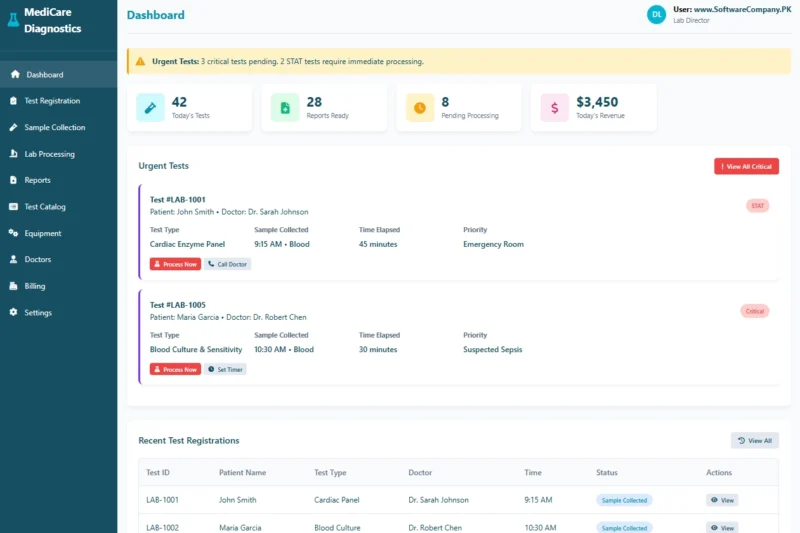The image size is (800, 533).
Task: Click the Call Doctor button
Action: point(228,264)
